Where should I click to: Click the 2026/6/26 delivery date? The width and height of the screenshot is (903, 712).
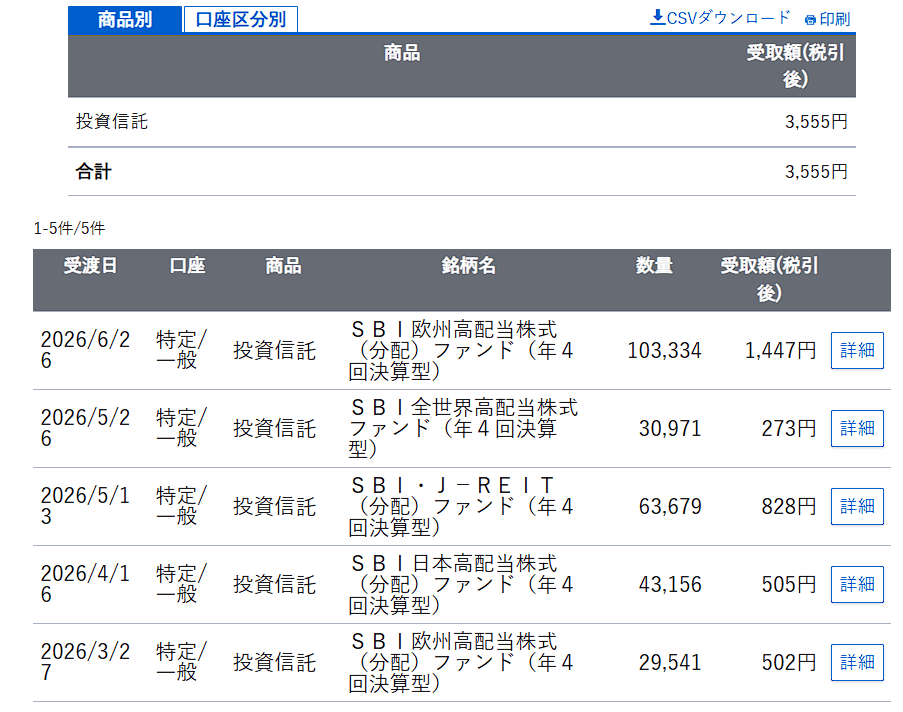click(85, 350)
